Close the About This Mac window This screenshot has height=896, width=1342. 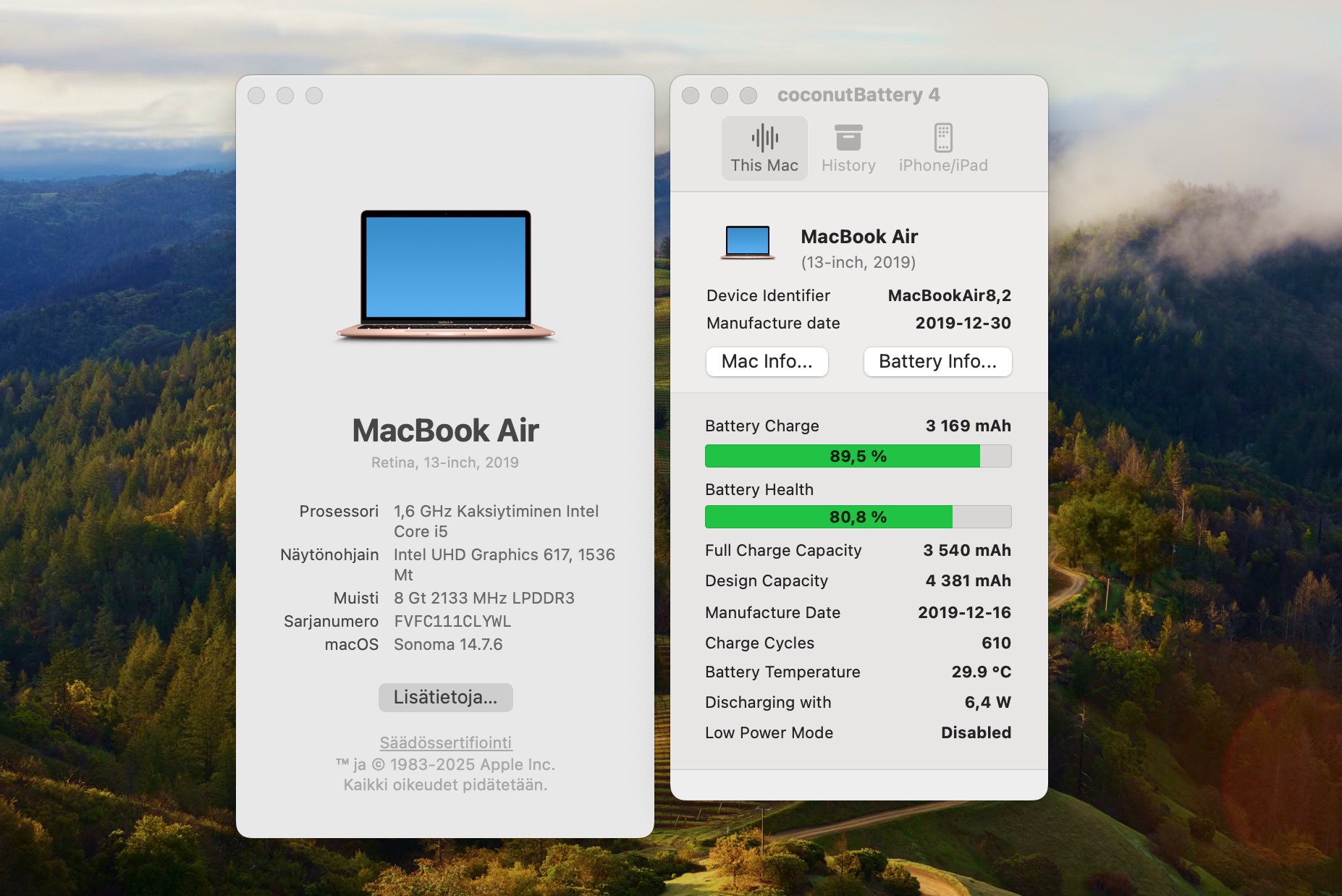tap(256, 96)
